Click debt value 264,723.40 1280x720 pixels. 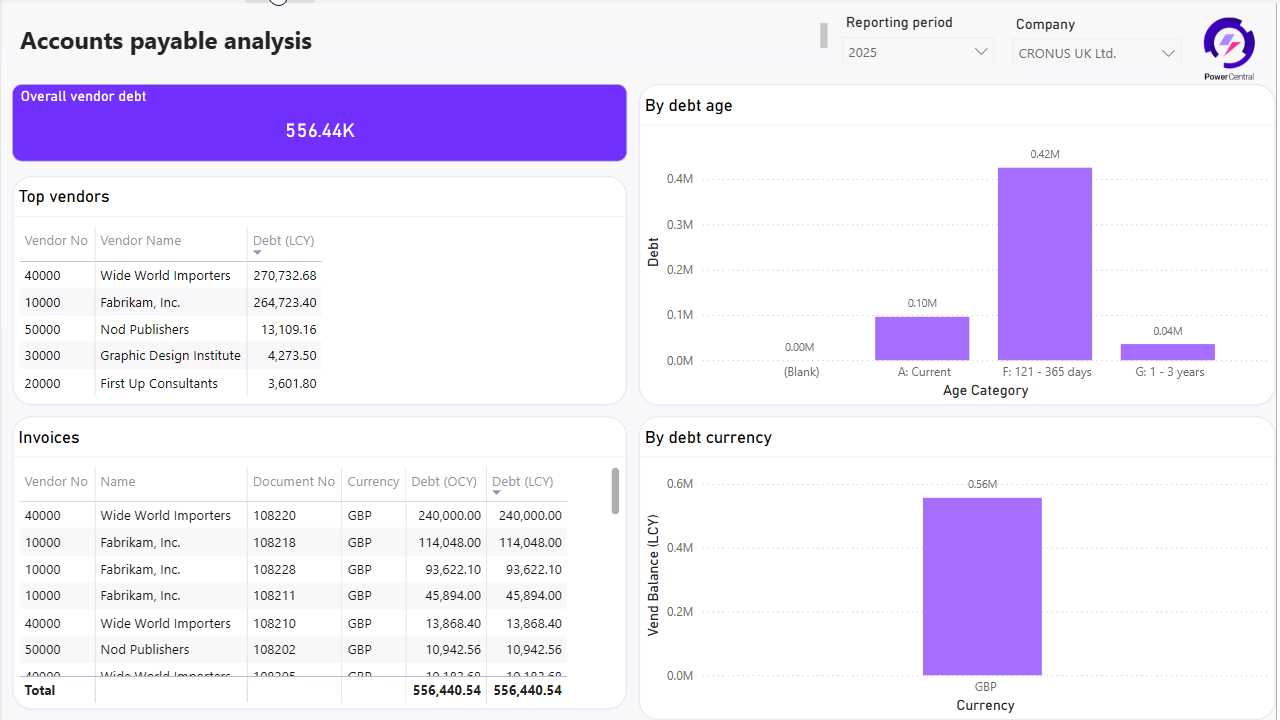285,302
